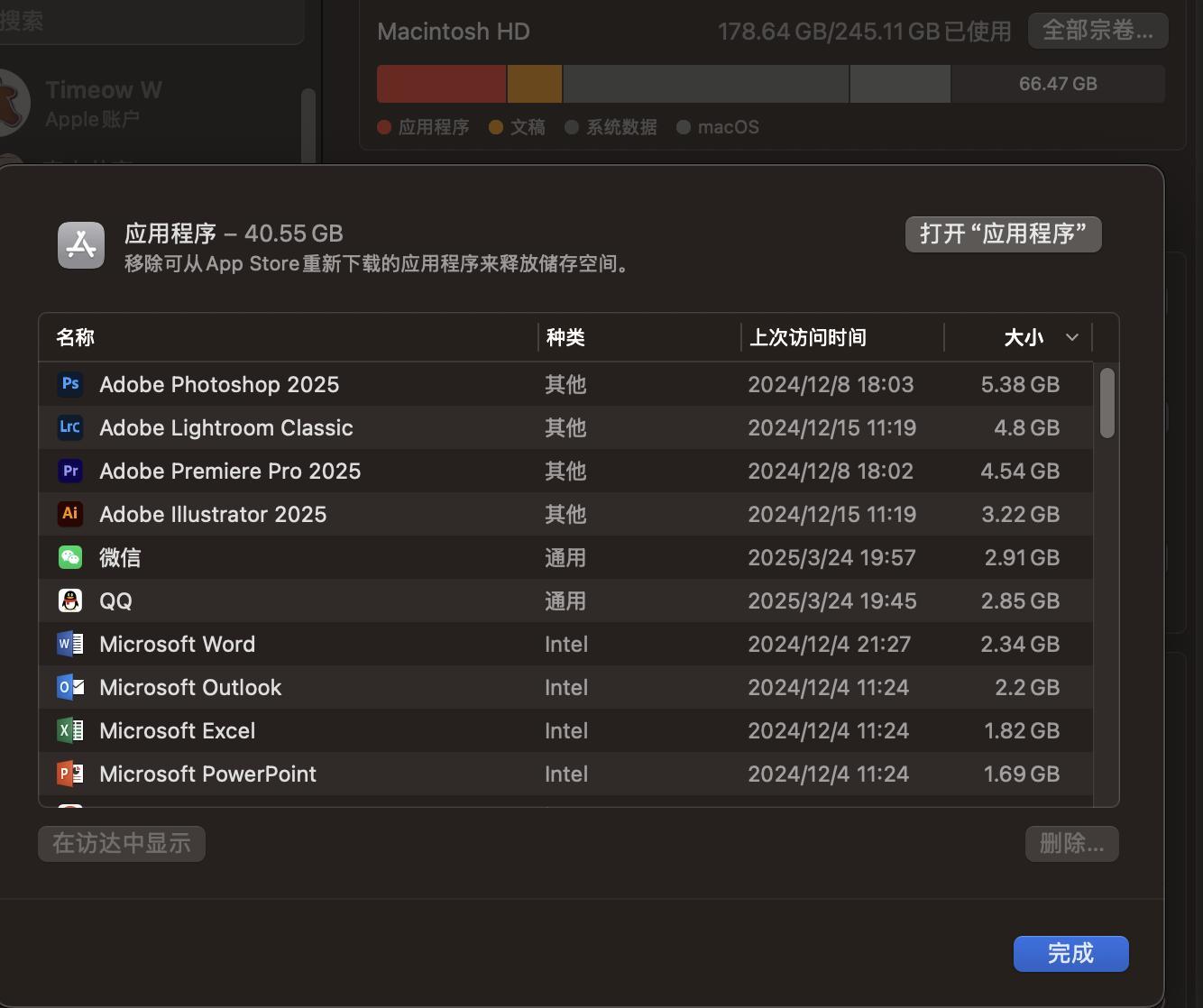Image resolution: width=1203 pixels, height=1008 pixels.
Task: Select the Adobe Premiere Pro 2025 name
Action: (x=230, y=471)
